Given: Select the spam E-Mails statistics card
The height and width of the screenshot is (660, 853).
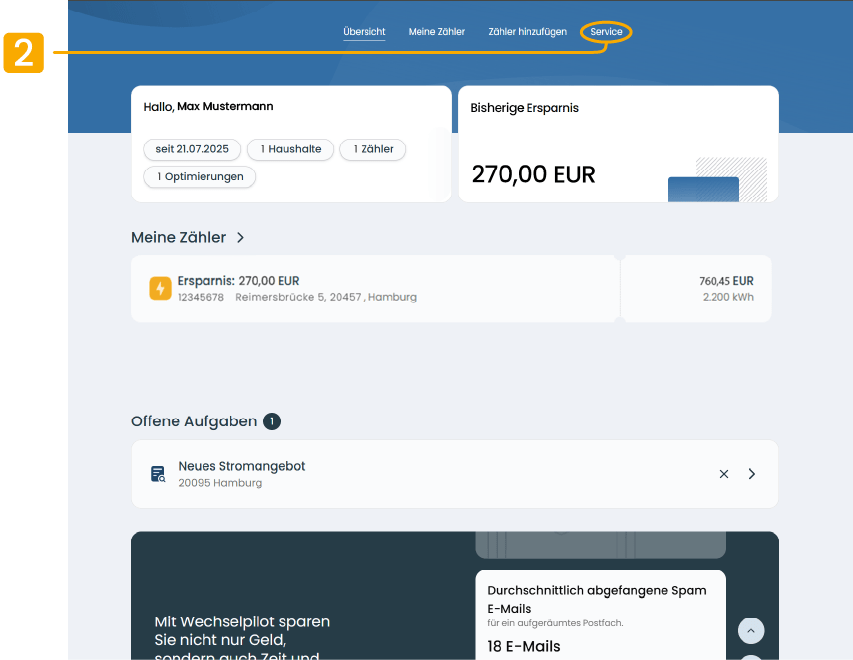Looking at the screenshot, I should click(600, 615).
